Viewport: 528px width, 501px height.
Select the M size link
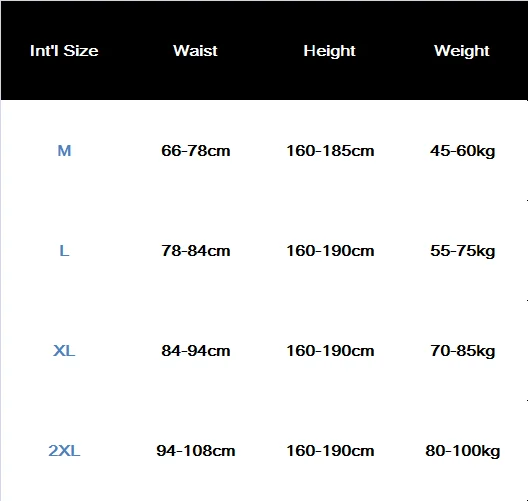coord(64,151)
